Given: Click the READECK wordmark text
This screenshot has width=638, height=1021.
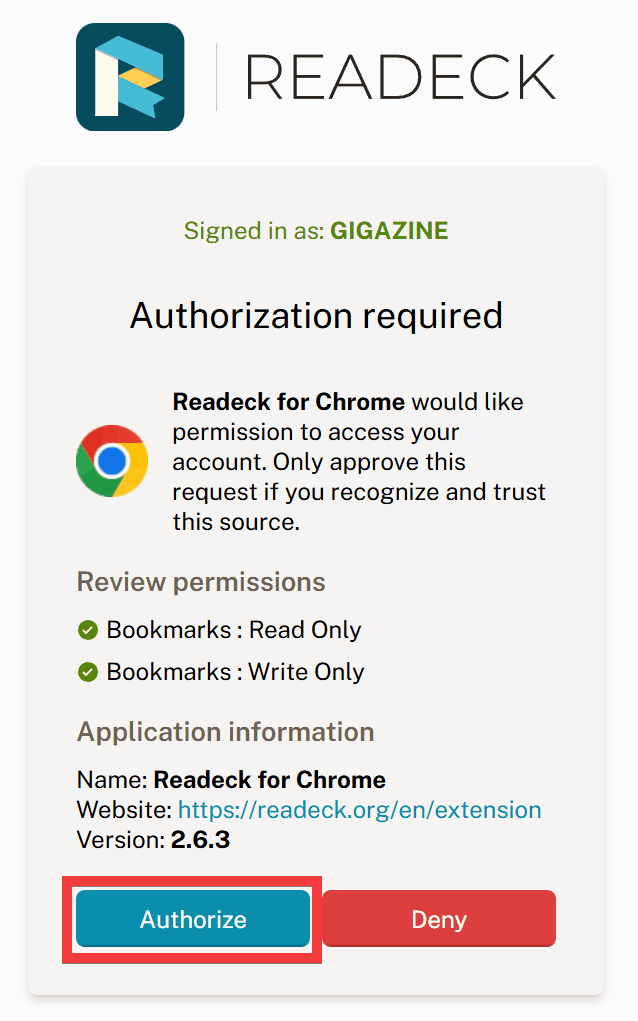Looking at the screenshot, I should click(399, 77).
